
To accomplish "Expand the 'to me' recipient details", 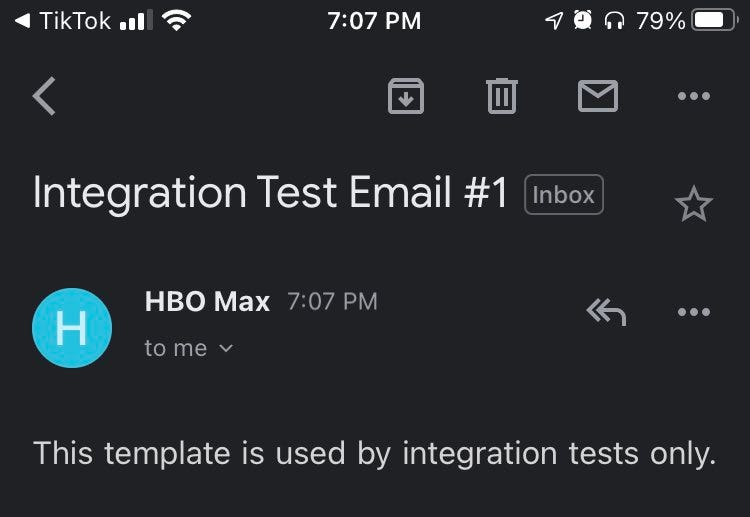I will click(x=188, y=348).
